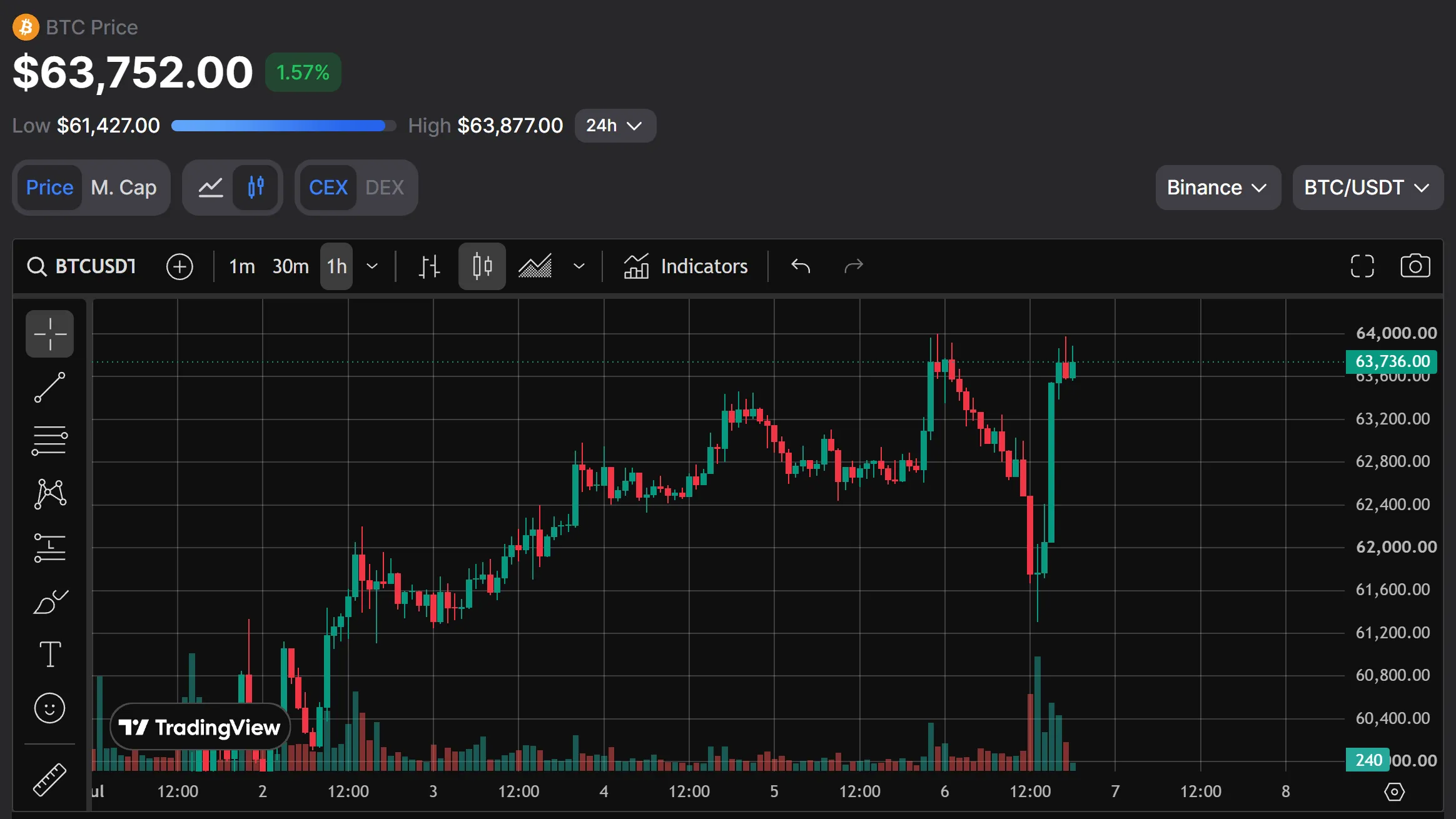Click the 62,000.00 price axis label

click(x=1396, y=547)
